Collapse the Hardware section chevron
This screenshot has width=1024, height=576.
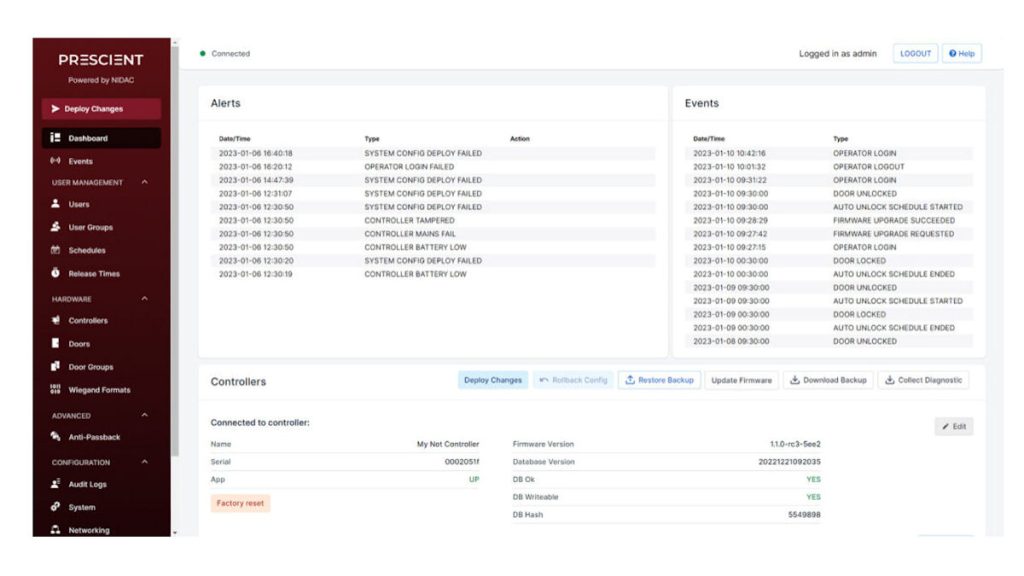click(x=145, y=298)
